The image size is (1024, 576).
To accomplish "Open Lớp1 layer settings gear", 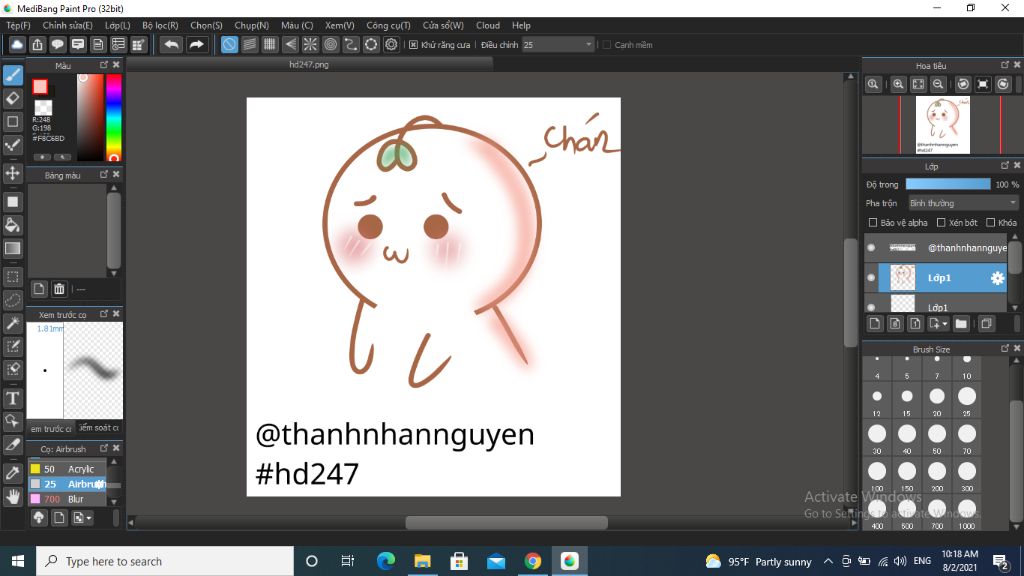I will coord(997,278).
